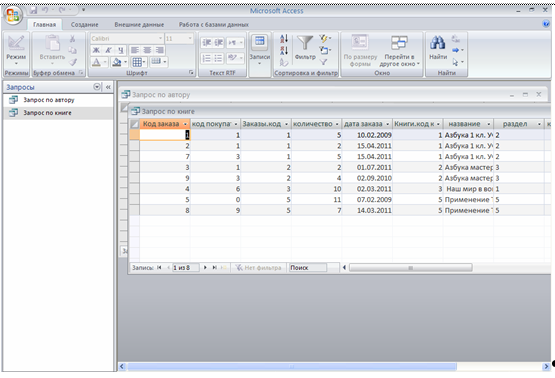Image resolution: width=555 pixels, height=378 pixels.
Task: Click date cell 02.09.2010
Action: (367, 178)
